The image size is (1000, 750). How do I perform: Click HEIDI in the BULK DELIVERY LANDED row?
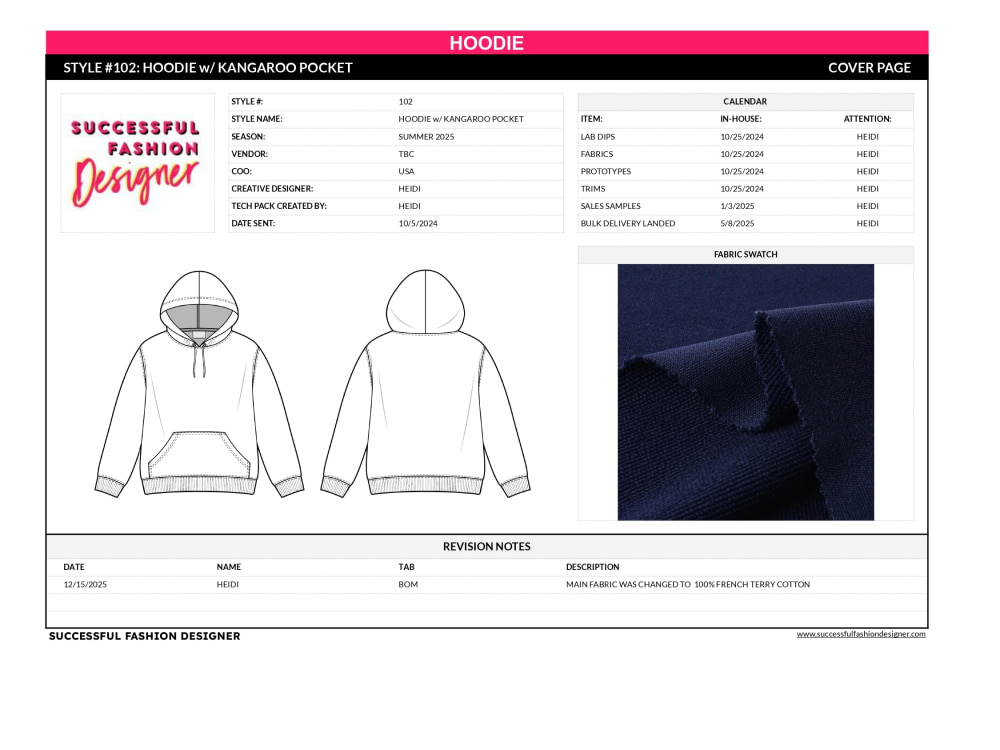[867, 223]
